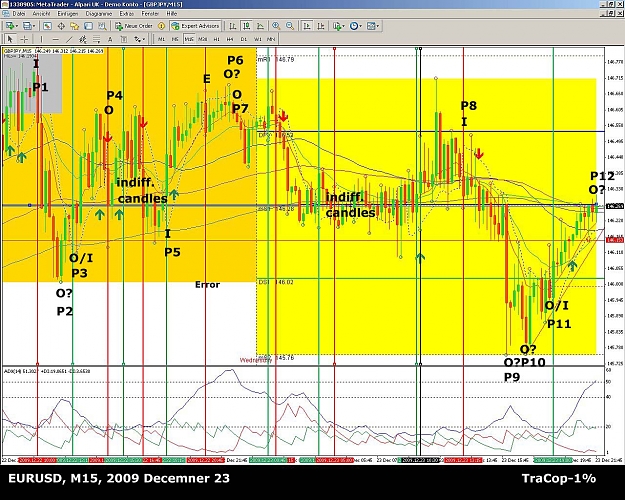Viewport: 625px width, 500px height.
Task: Open the Periods clock icon
Action: pyautogui.click(x=354, y=26)
